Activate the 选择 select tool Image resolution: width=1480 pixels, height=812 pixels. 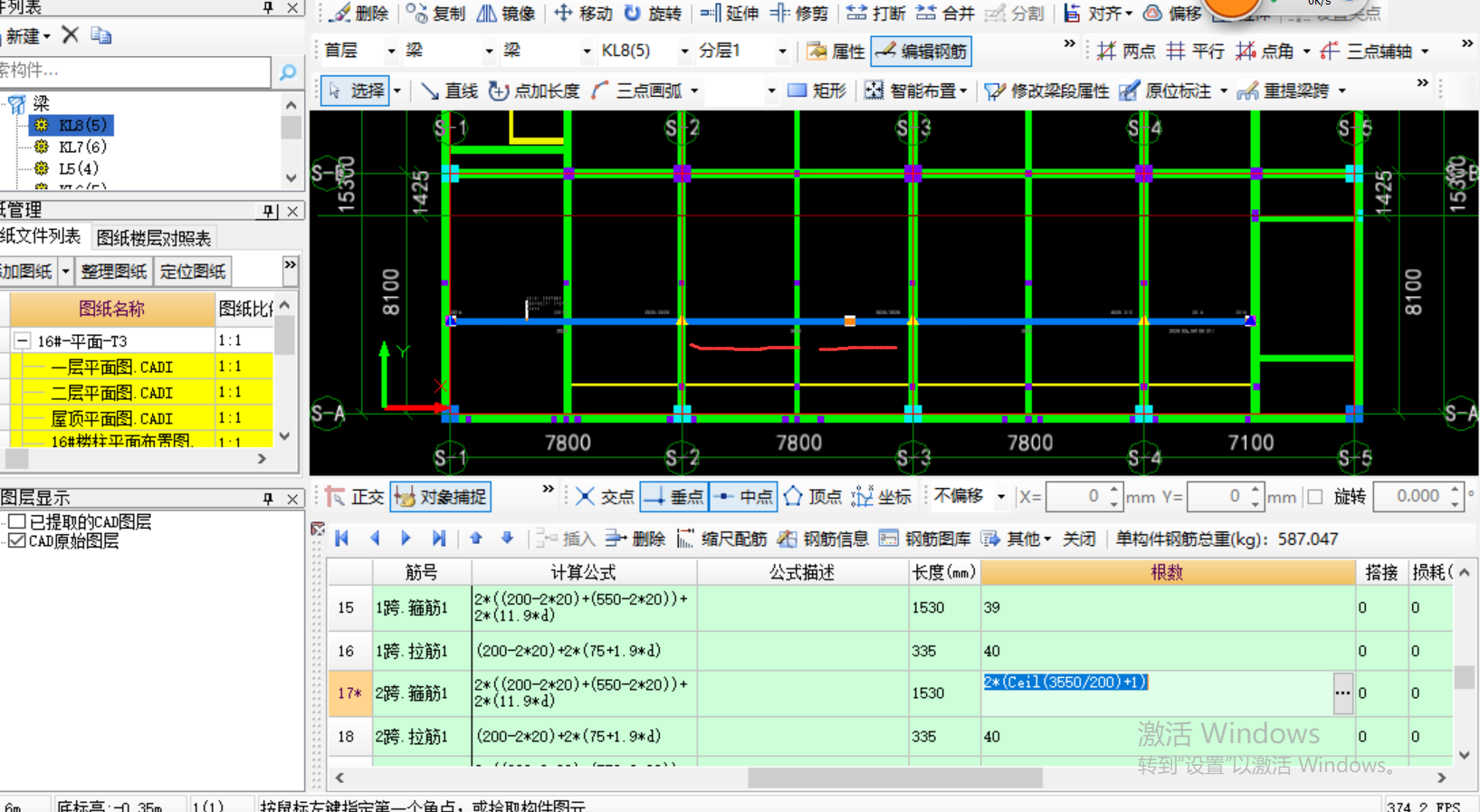(357, 91)
